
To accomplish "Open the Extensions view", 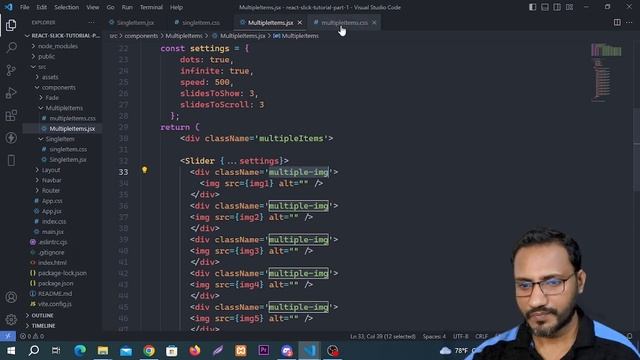I will [x=11, y=115].
